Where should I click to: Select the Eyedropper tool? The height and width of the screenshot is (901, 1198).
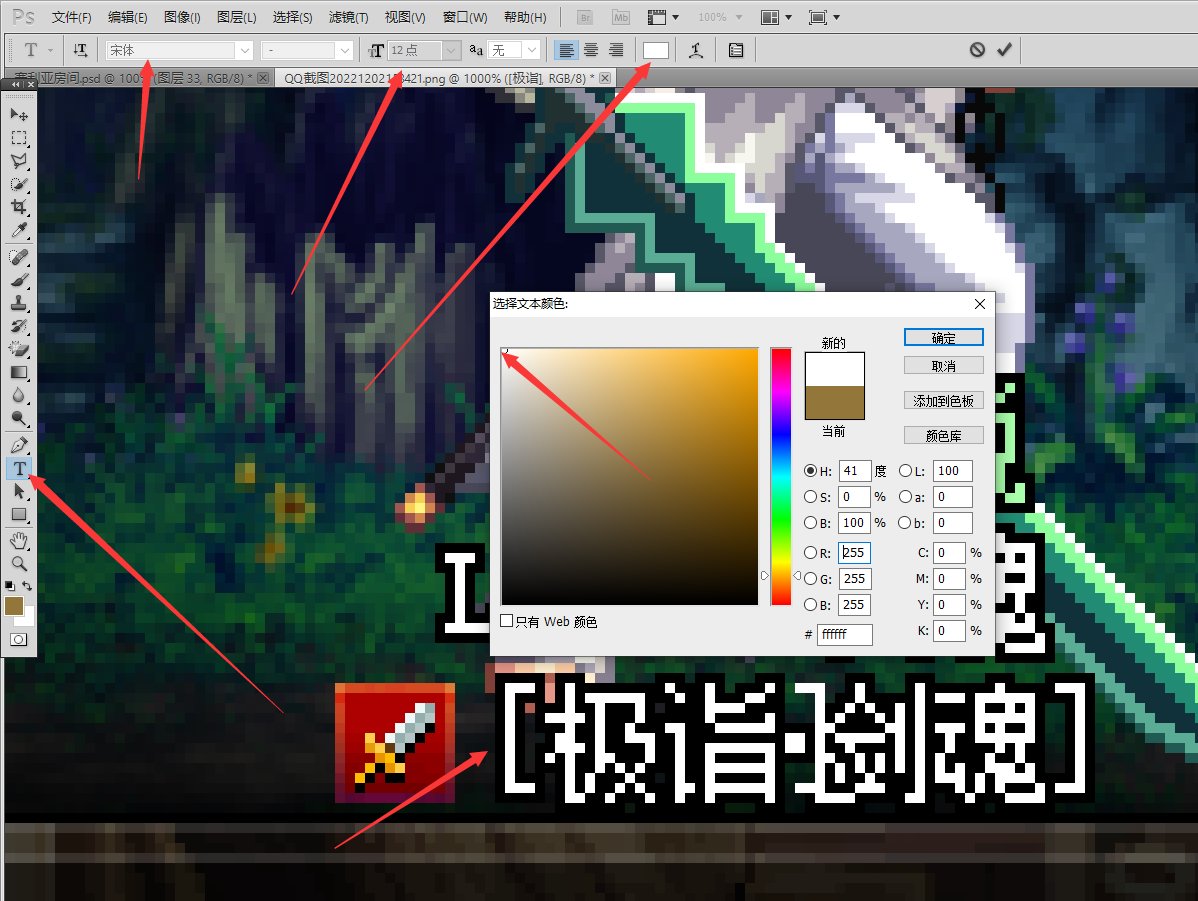19,230
